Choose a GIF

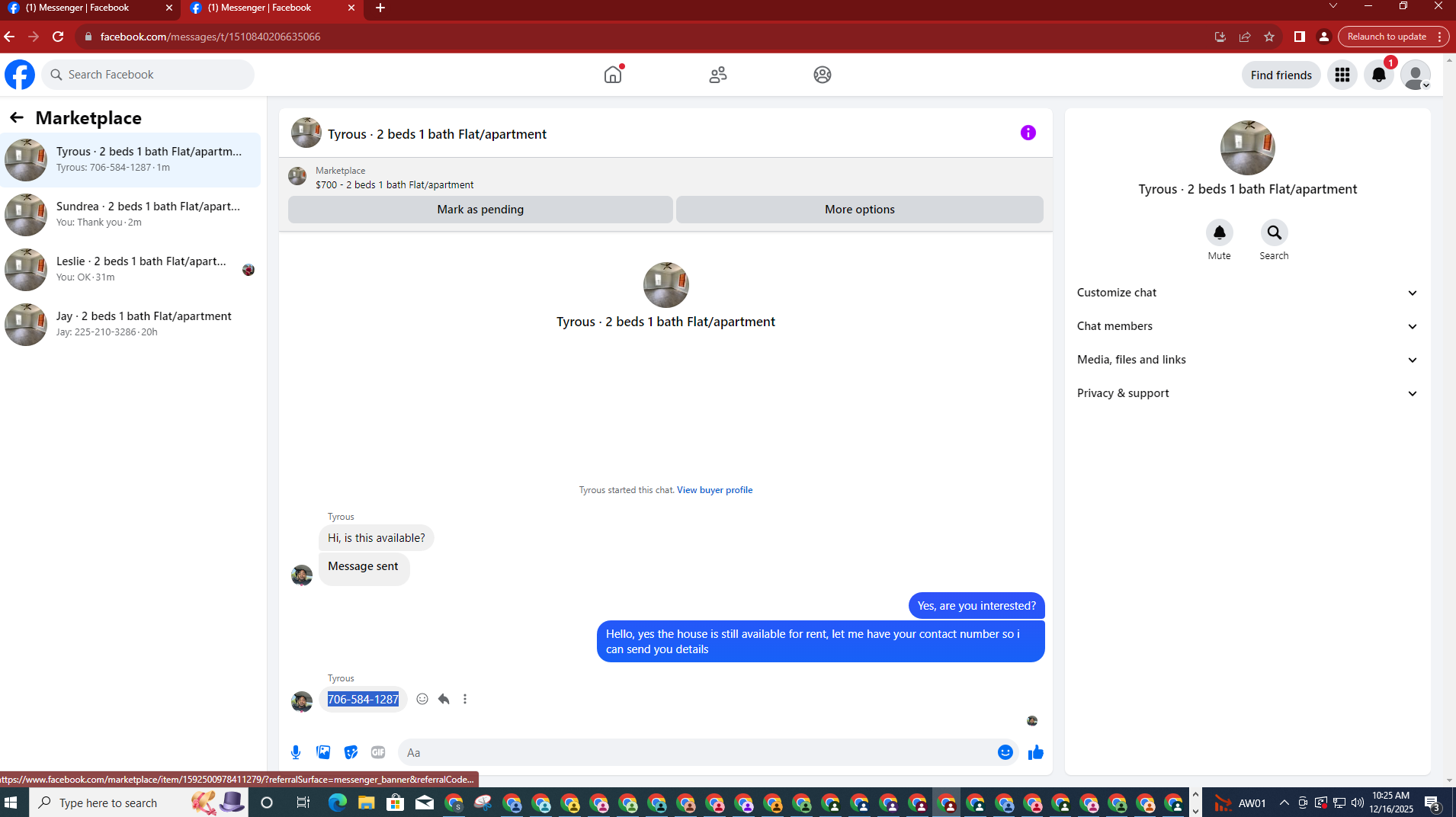point(378,752)
